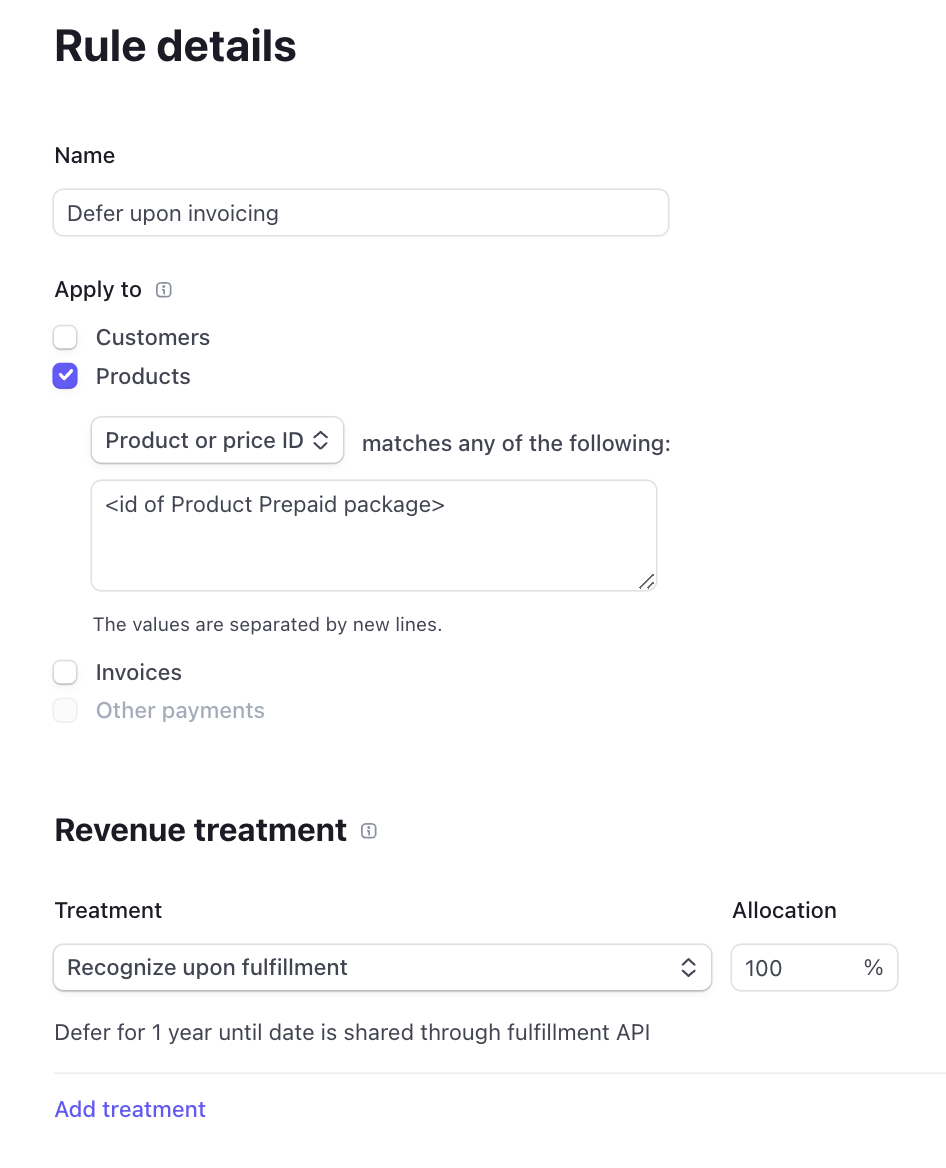The height and width of the screenshot is (1168, 946).
Task: Enable the Invoices checkbox
Action: click(x=65, y=671)
